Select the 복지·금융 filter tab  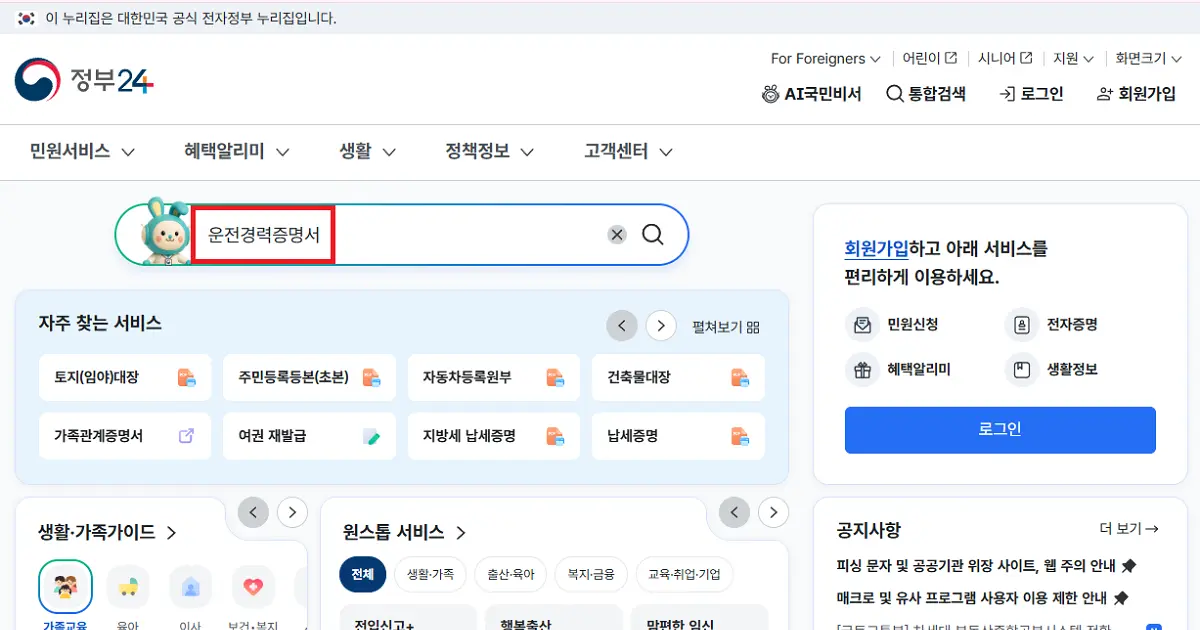coord(591,574)
